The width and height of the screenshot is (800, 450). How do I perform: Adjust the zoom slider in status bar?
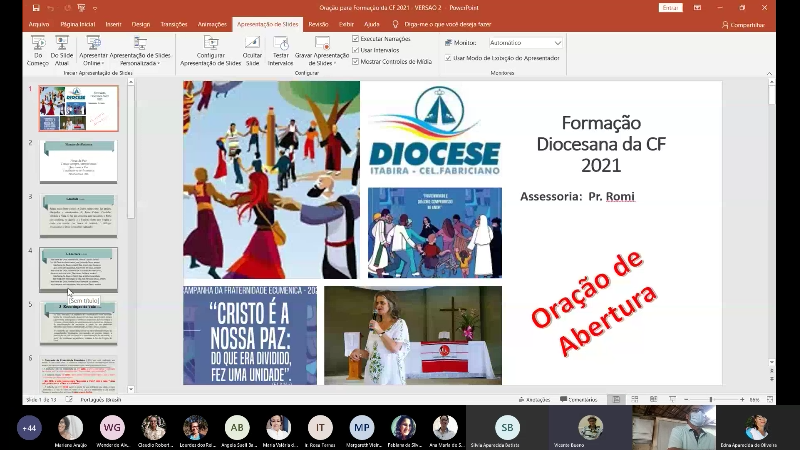tap(711, 399)
